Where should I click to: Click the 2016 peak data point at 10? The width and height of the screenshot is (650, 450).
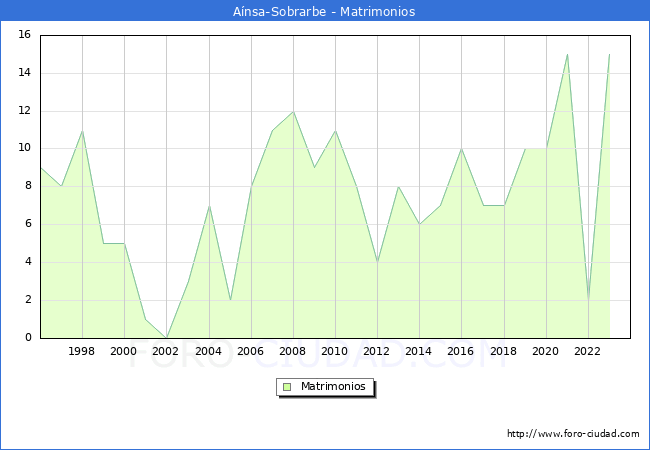pyautogui.click(x=461, y=149)
